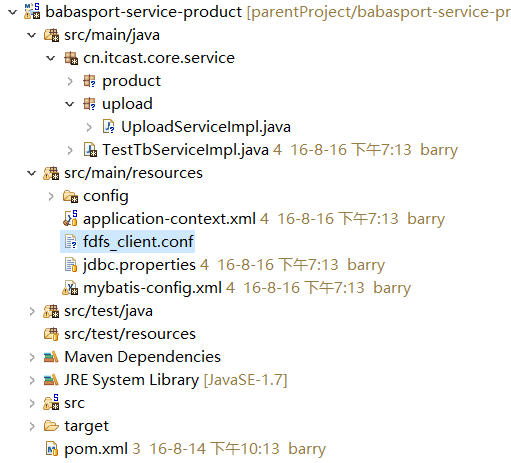The width and height of the screenshot is (511, 463).
Task: Click the UploadServiceImpl.java file icon
Action: [x=108, y=127]
